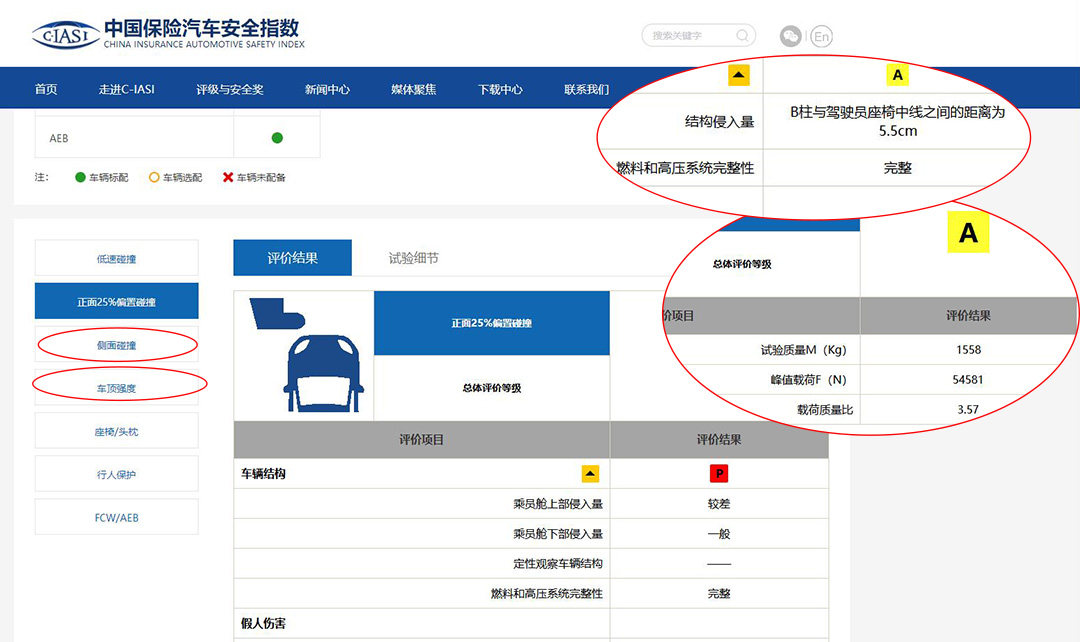
Task: Open the WeChat icon in header
Action: coord(791,36)
